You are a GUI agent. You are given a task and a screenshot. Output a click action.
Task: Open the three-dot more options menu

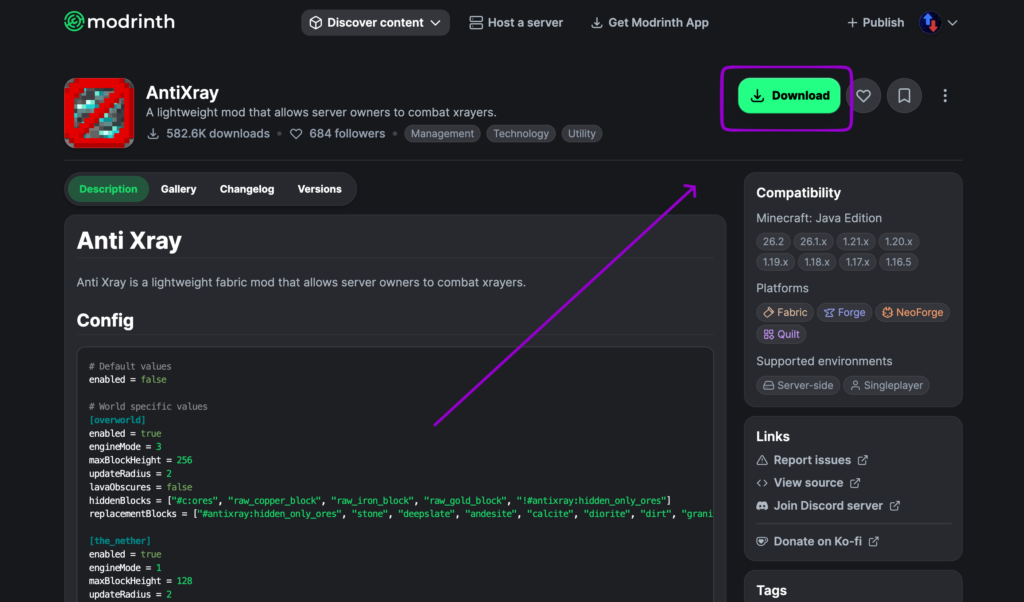945,96
